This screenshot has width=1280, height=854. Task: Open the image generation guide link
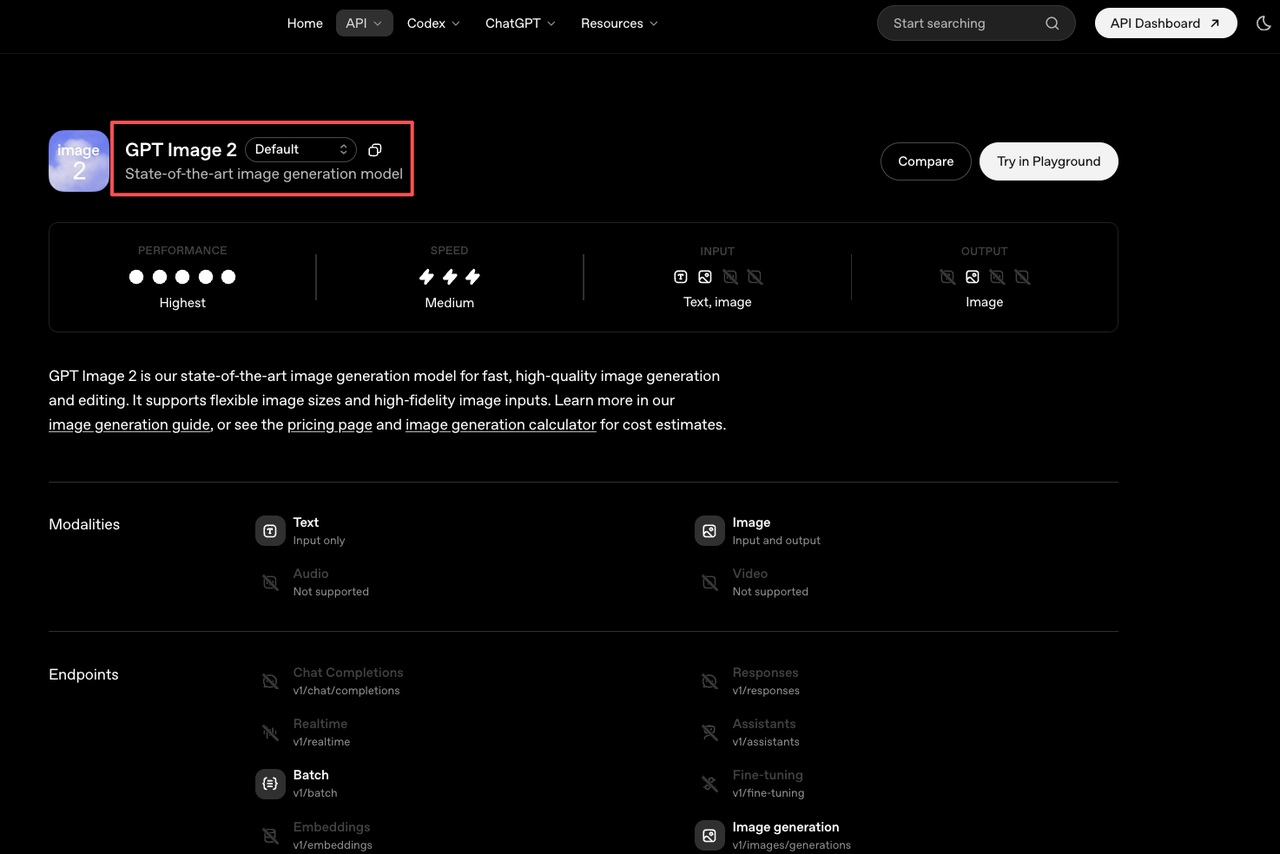pyautogui.click(x=130, y=425)
